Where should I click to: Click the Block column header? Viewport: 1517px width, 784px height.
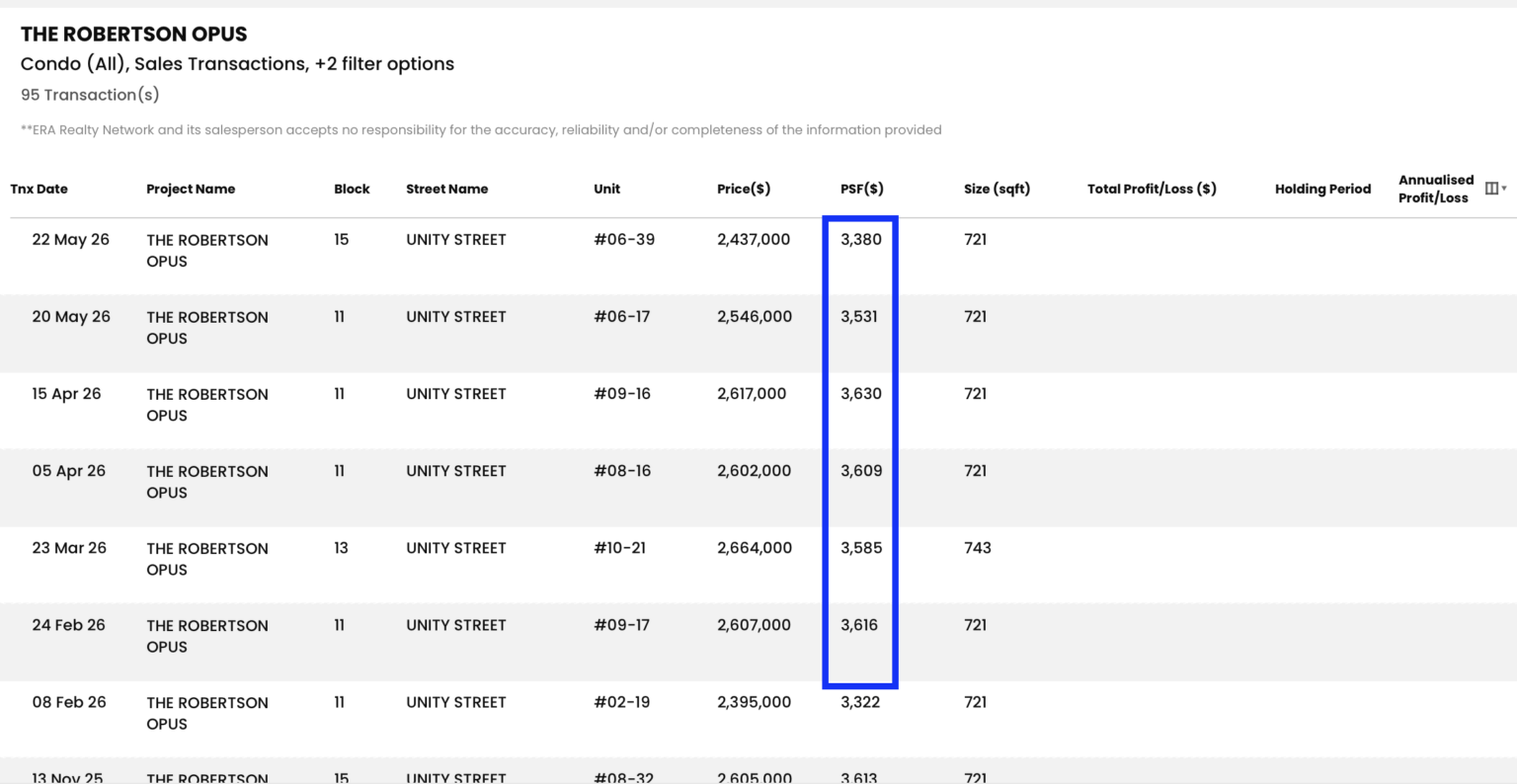pos(352,189)
